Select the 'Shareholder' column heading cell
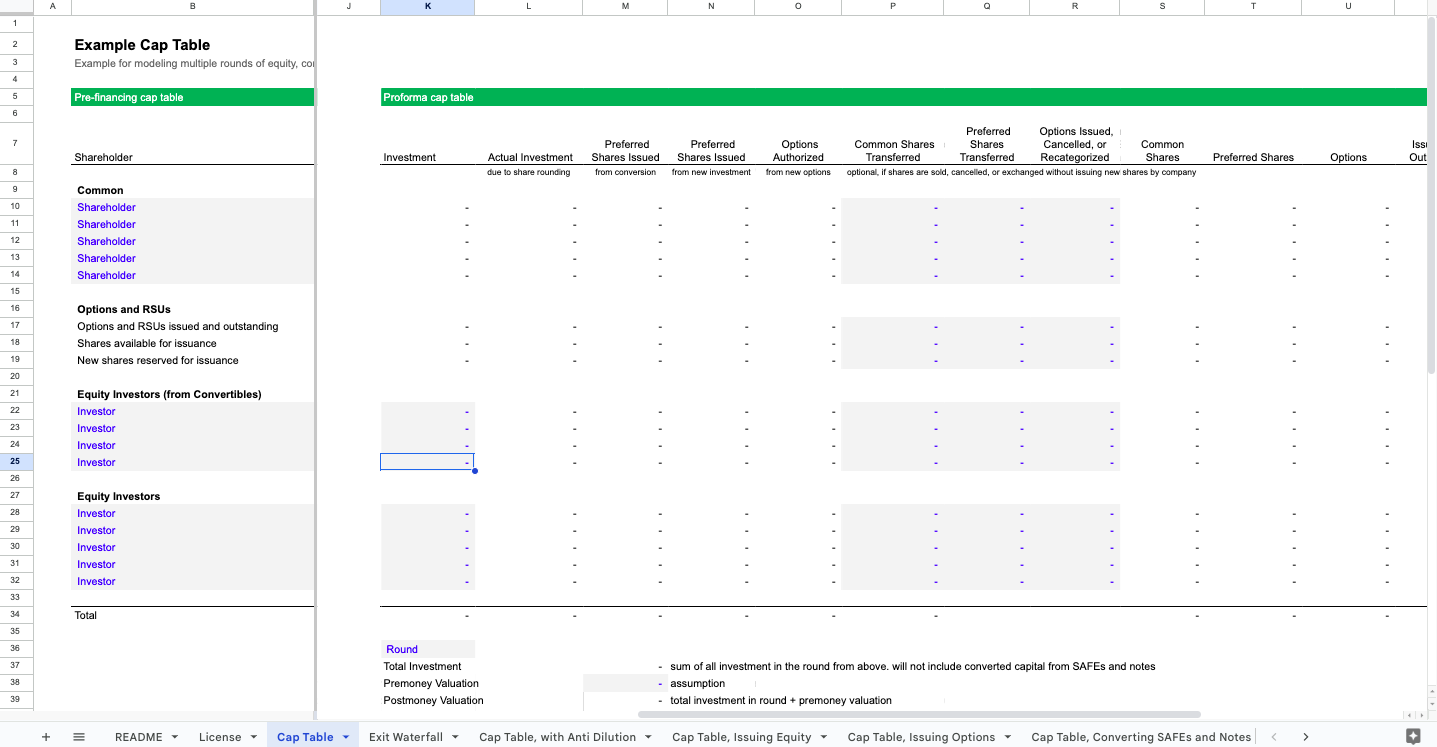 (x=103, y=157)
